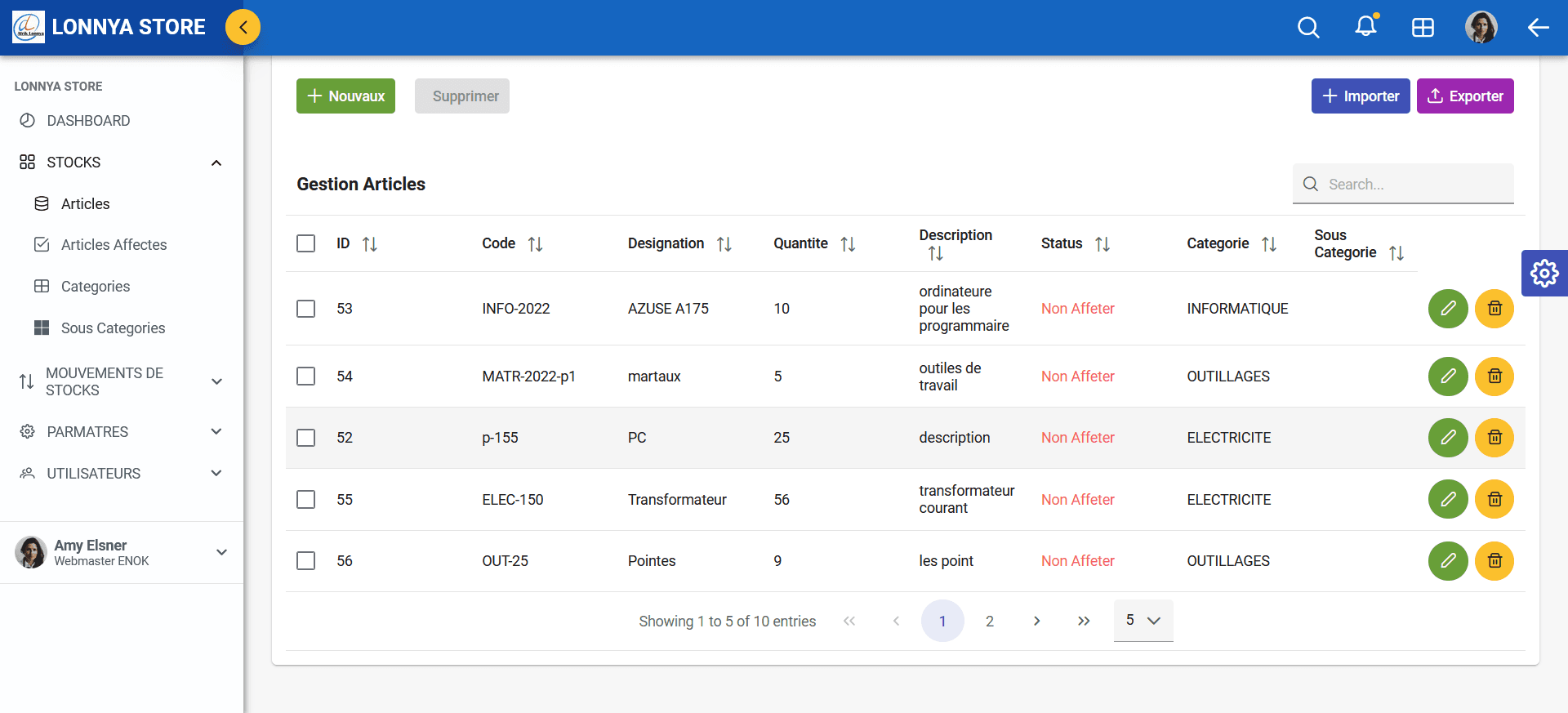Screen dimensions: 1568x713
Task: Click the green Nouvaux button
Action: [x=345, y=96]
